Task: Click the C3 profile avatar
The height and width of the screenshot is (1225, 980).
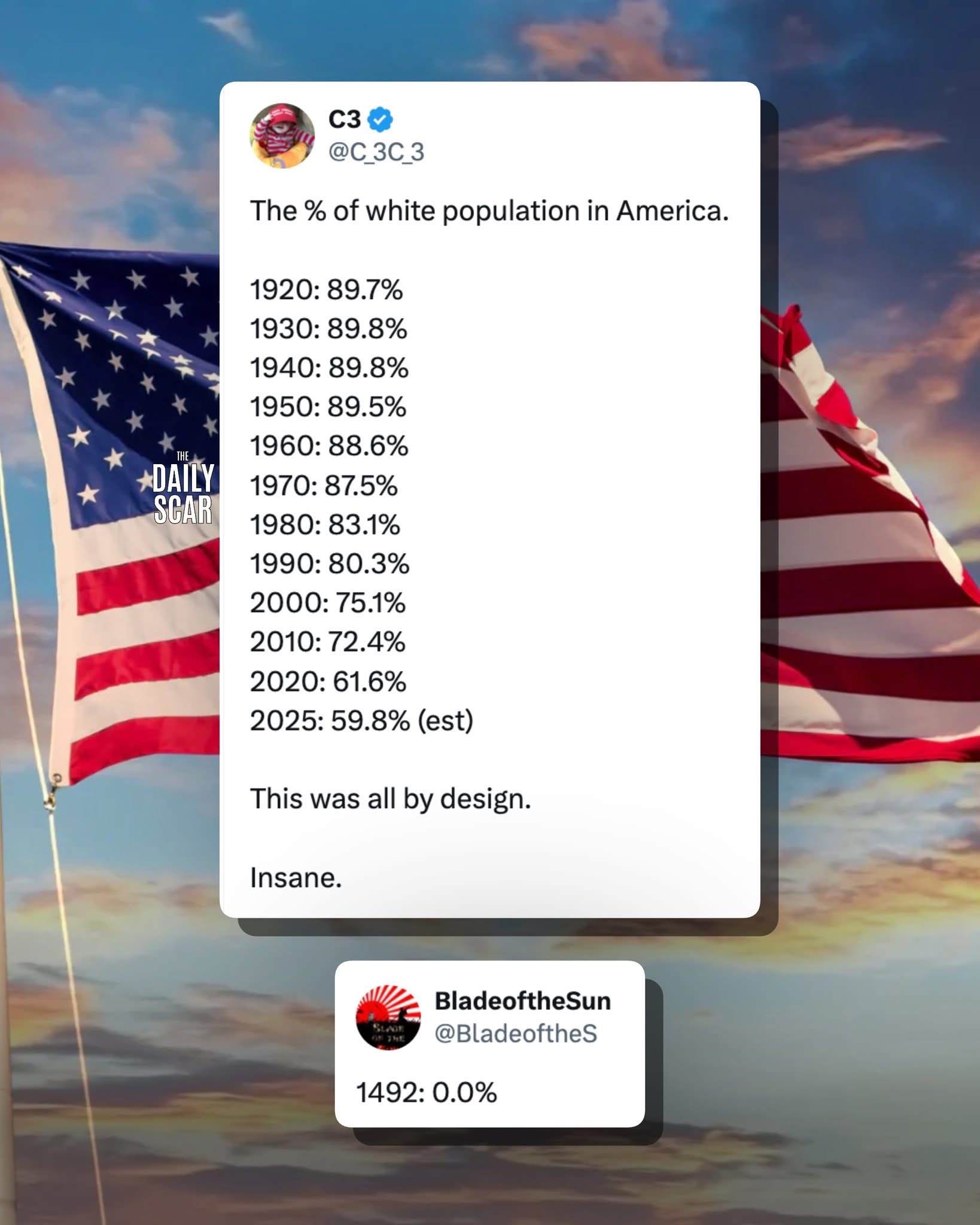Action: click(x=282, y=136)
